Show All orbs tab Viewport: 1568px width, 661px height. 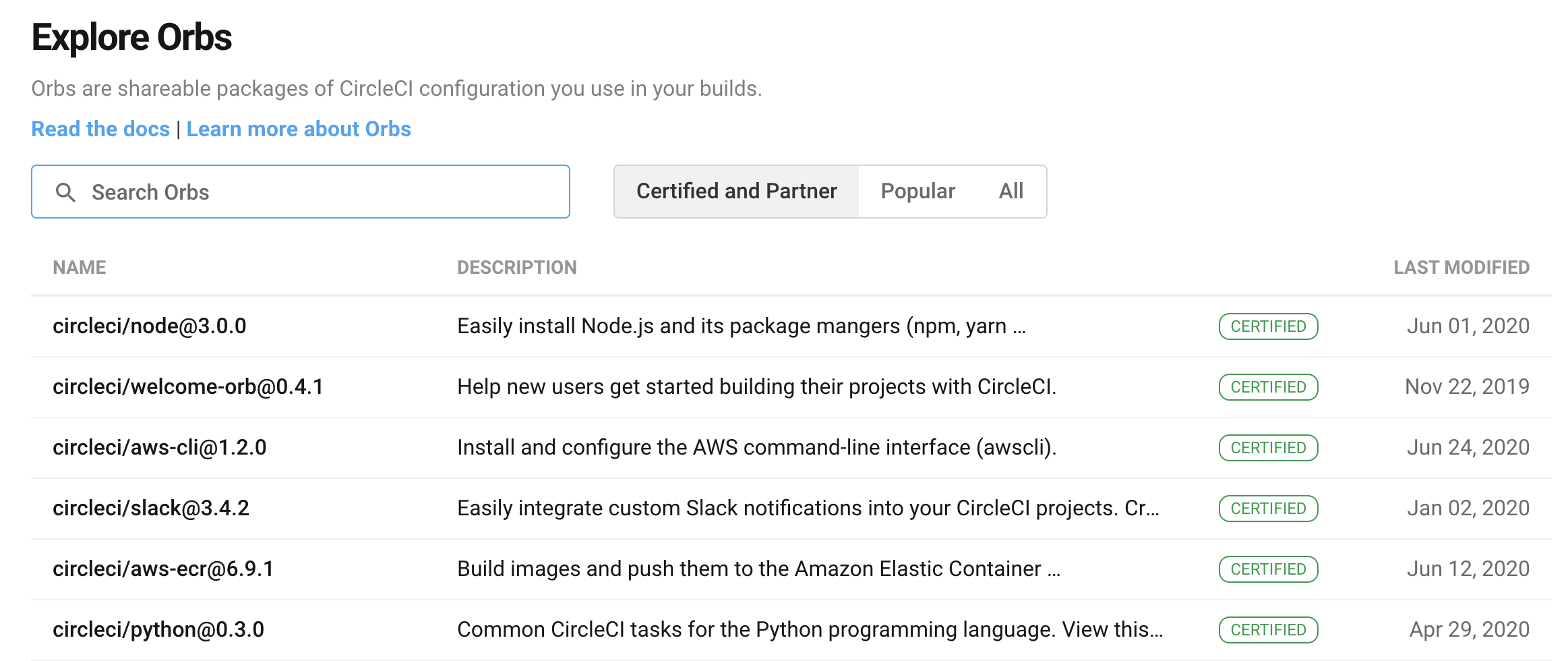coord(1011,192)
